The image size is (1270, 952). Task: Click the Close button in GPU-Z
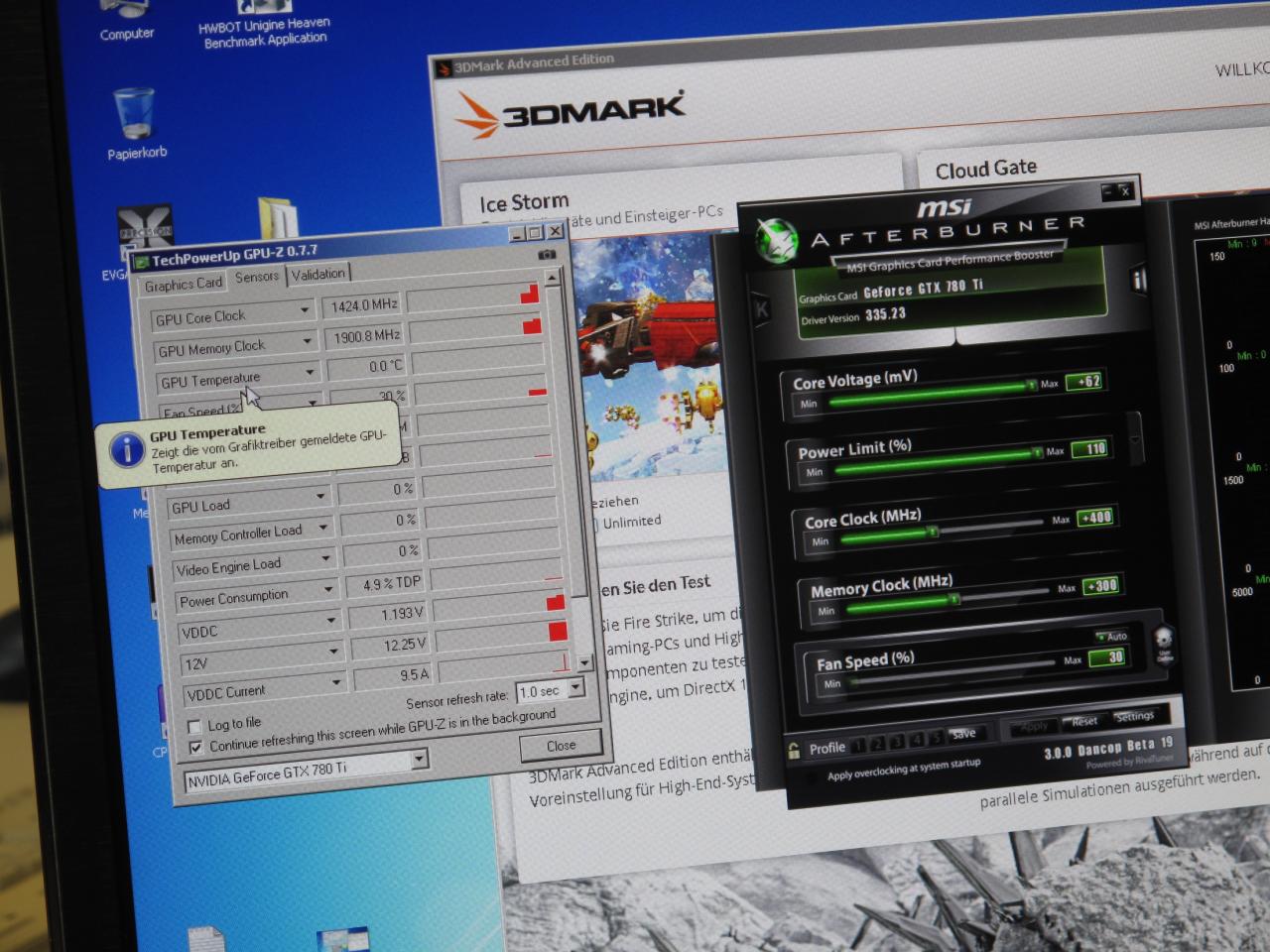(561, 746)
